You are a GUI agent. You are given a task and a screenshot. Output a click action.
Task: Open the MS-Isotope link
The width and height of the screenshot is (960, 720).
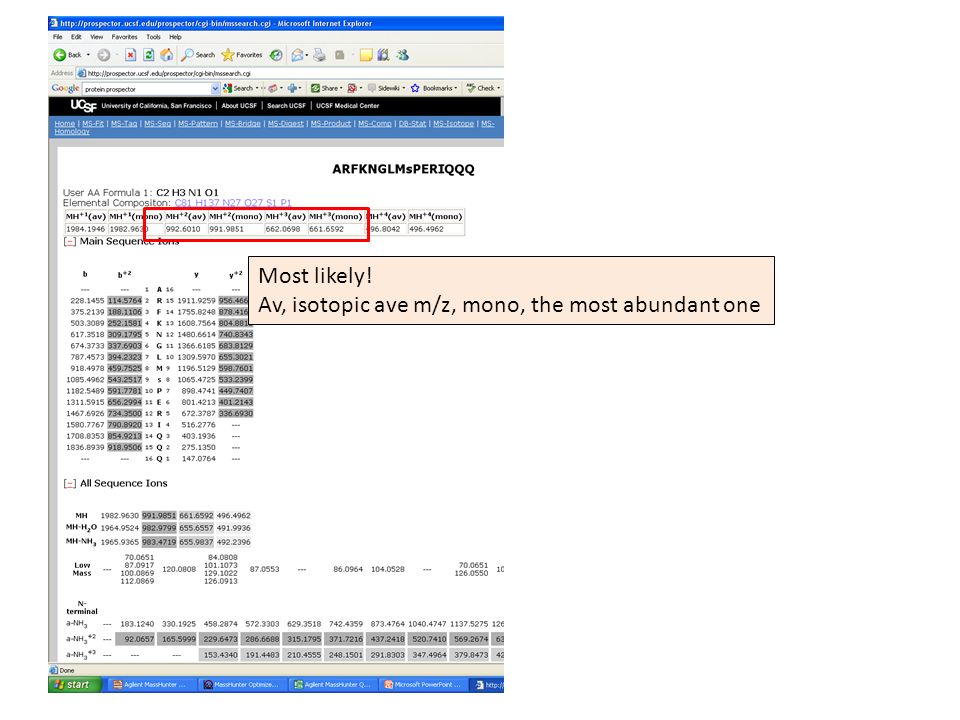click(x=454, y=124)
